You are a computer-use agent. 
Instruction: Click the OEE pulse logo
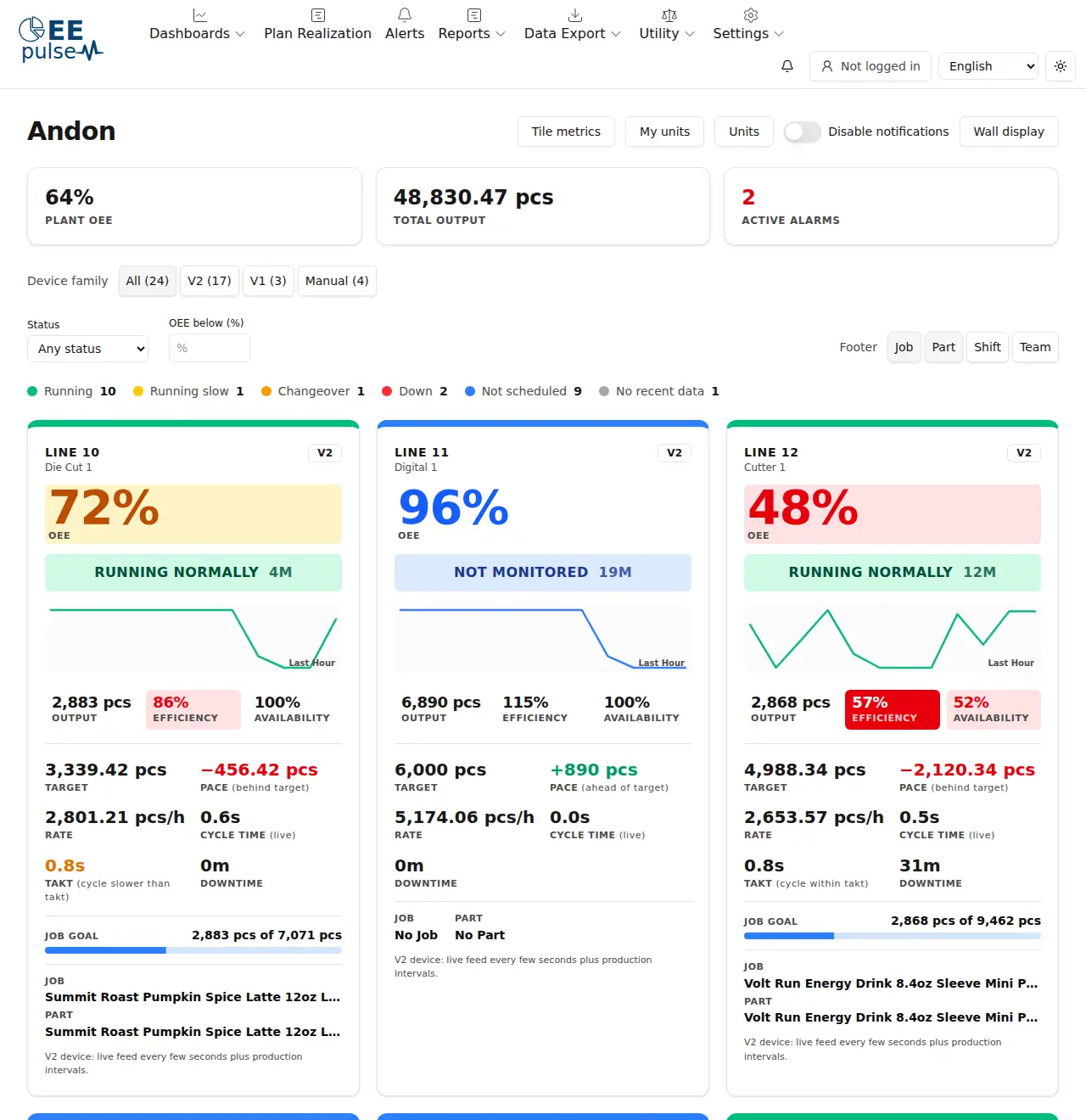pos(61,40)
